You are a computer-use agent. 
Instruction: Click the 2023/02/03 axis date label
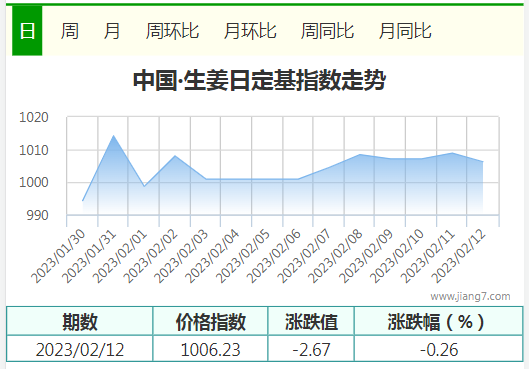click(181, 256)
